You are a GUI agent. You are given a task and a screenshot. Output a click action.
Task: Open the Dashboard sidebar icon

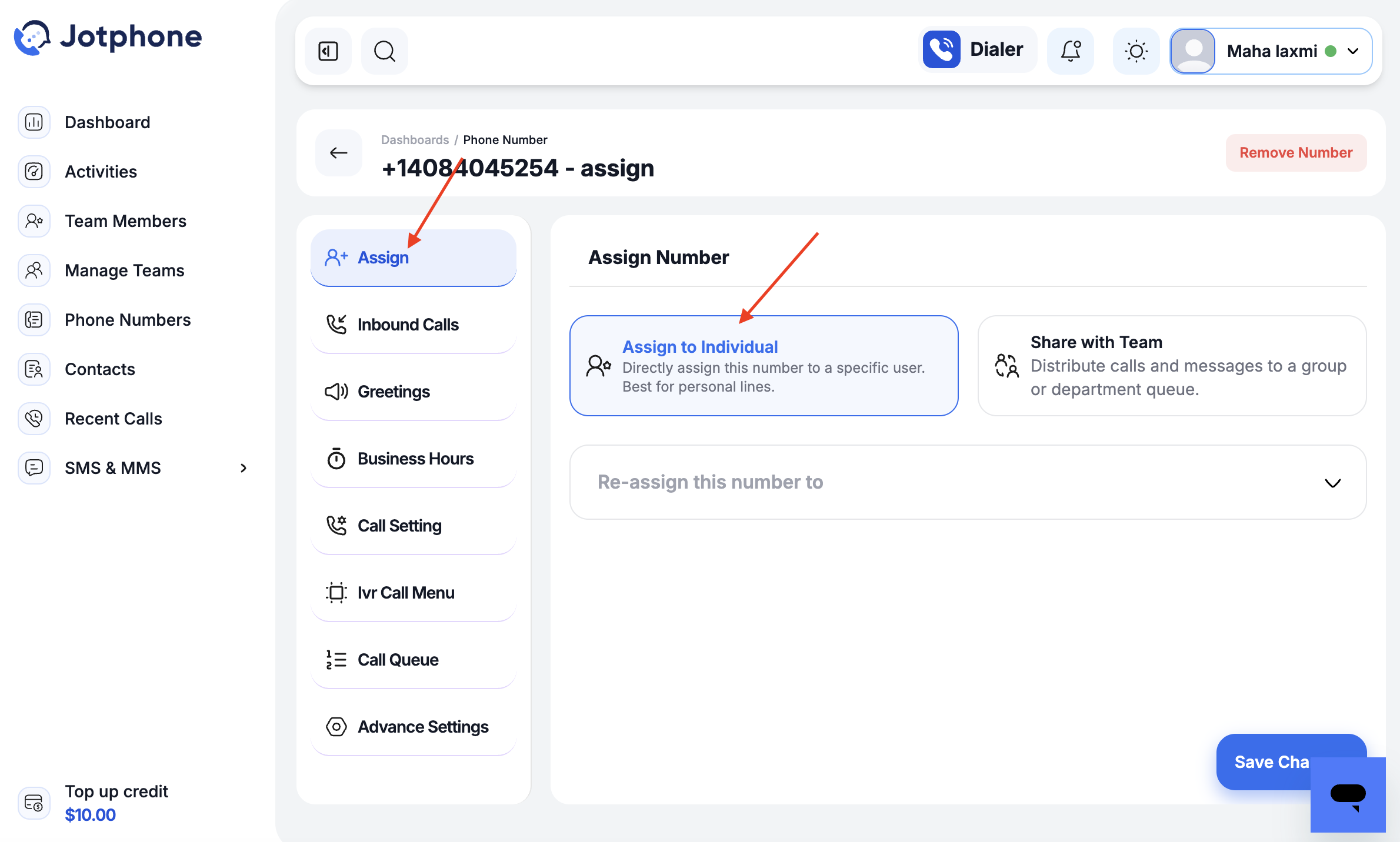34,122
